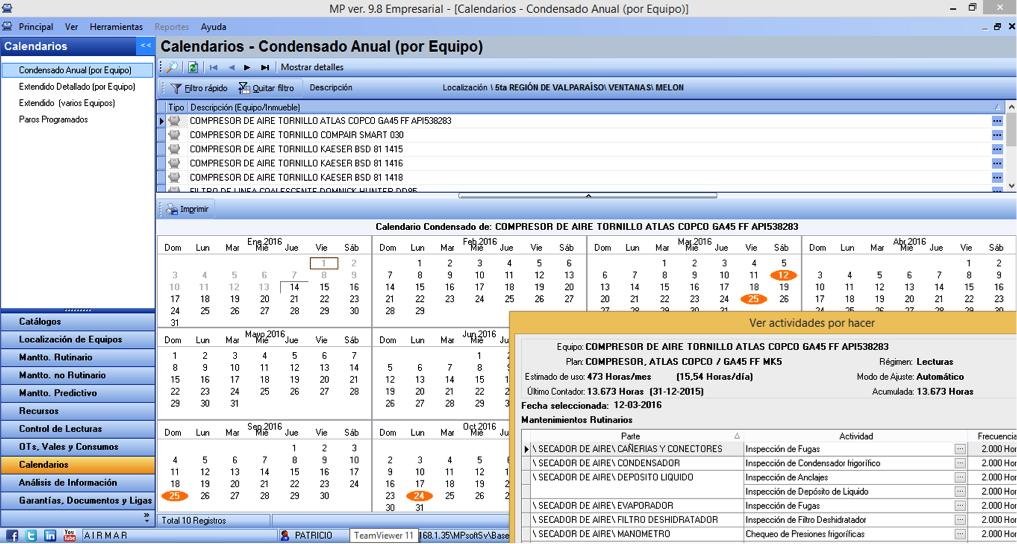The image size is (1017, 544).
Task: Open the Twitter icon in status bar
Action: click(32, 536)
